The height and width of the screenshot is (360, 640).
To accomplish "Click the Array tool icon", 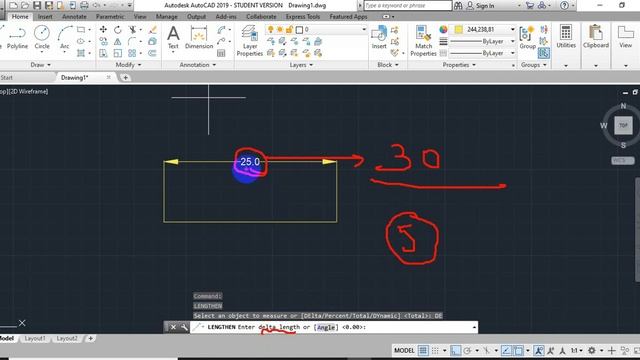I will click(x=132, y=53).
